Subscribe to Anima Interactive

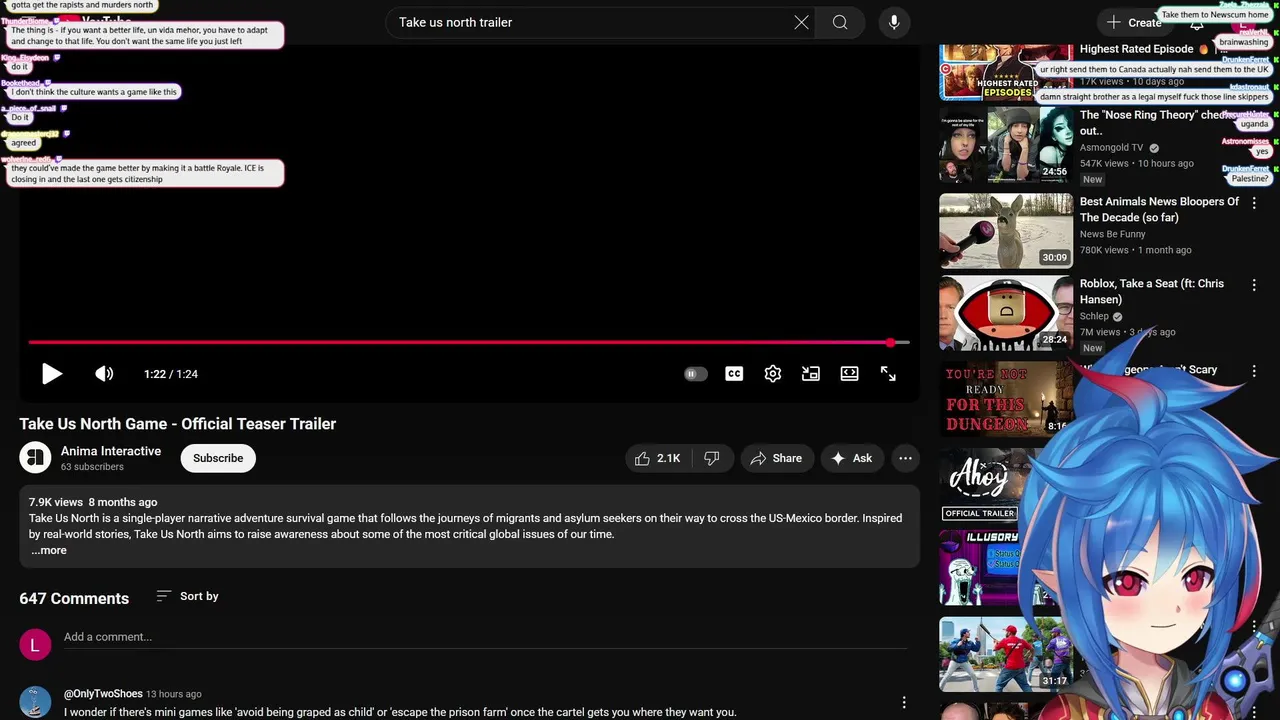click(218, 458)
